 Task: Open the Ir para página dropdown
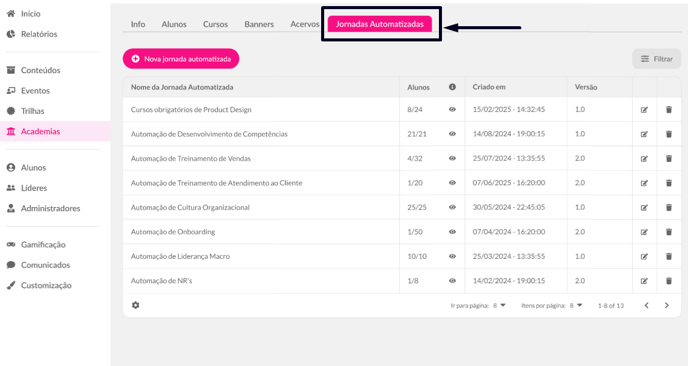point(499,305)
